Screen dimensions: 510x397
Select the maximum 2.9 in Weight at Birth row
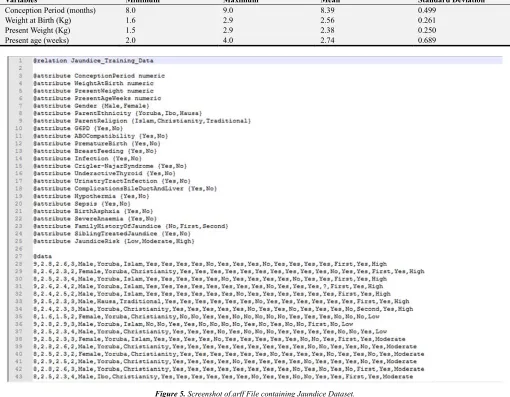228,20
